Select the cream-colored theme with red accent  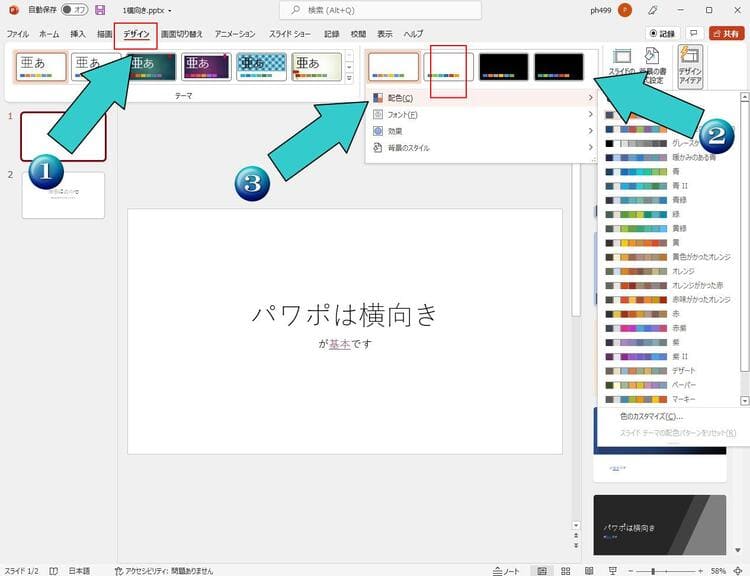[316, 66]
